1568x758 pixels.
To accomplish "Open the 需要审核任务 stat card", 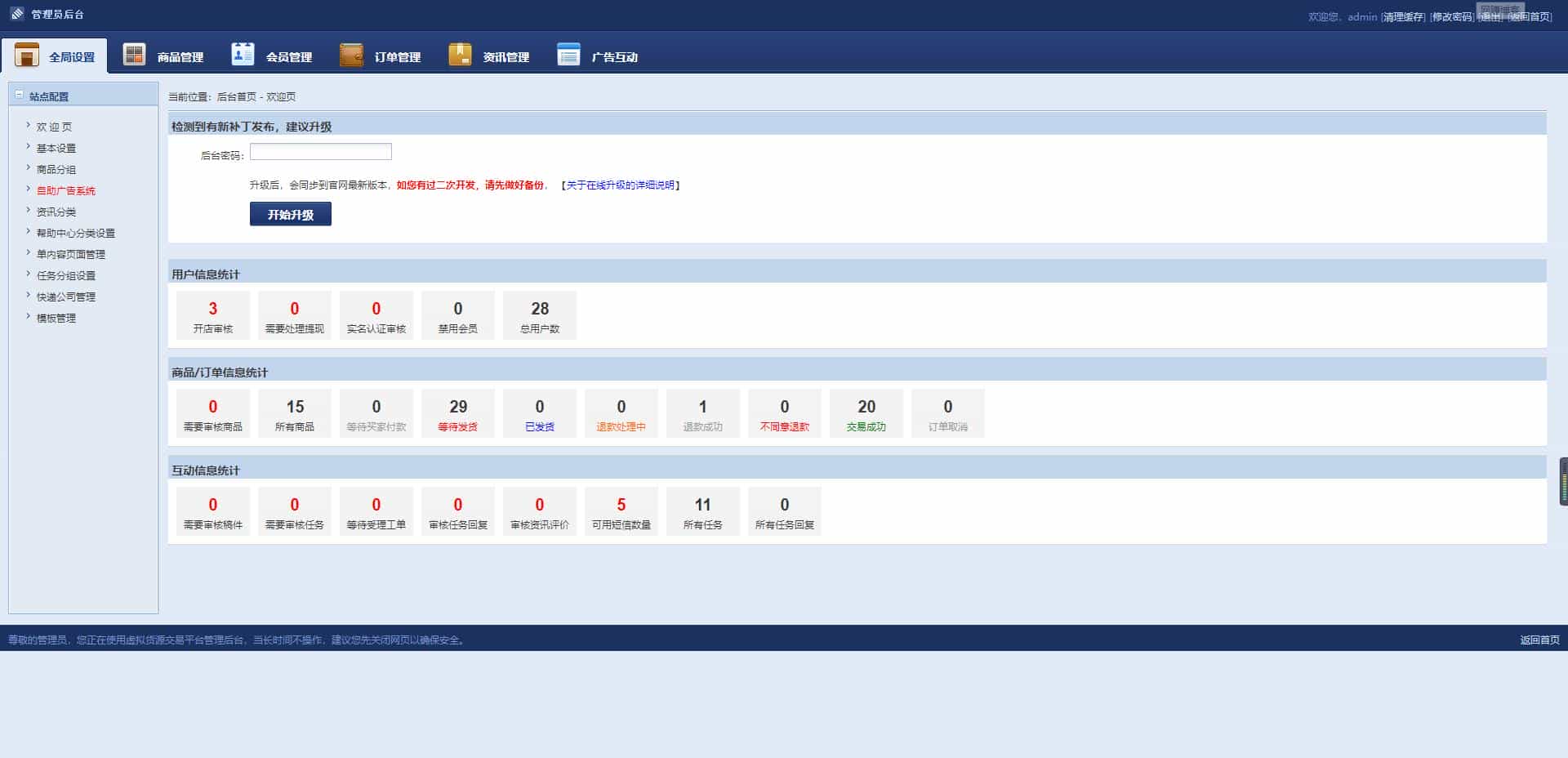I will pos(295,511).
